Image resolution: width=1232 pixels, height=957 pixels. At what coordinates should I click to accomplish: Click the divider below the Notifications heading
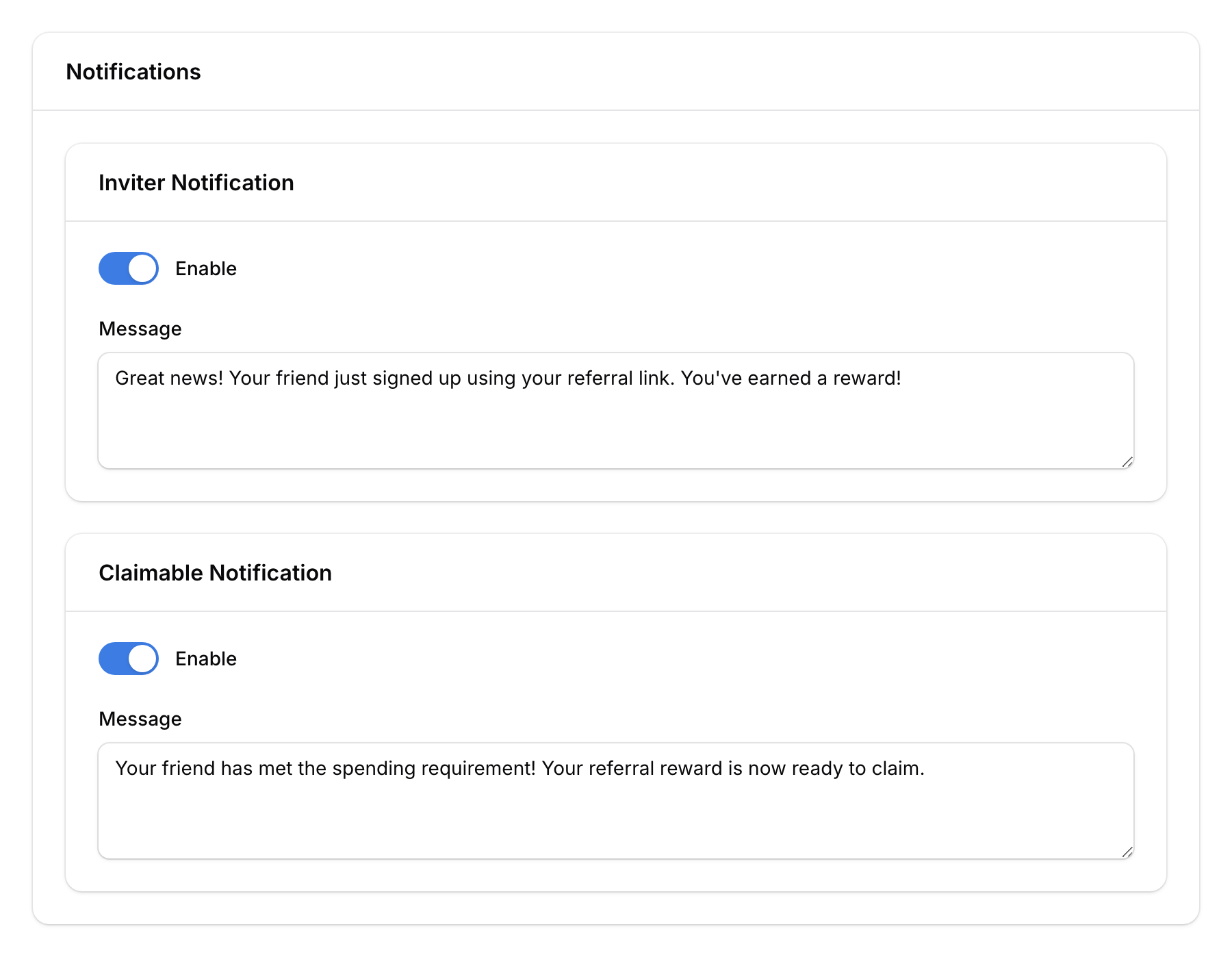[x=616, y=107]
